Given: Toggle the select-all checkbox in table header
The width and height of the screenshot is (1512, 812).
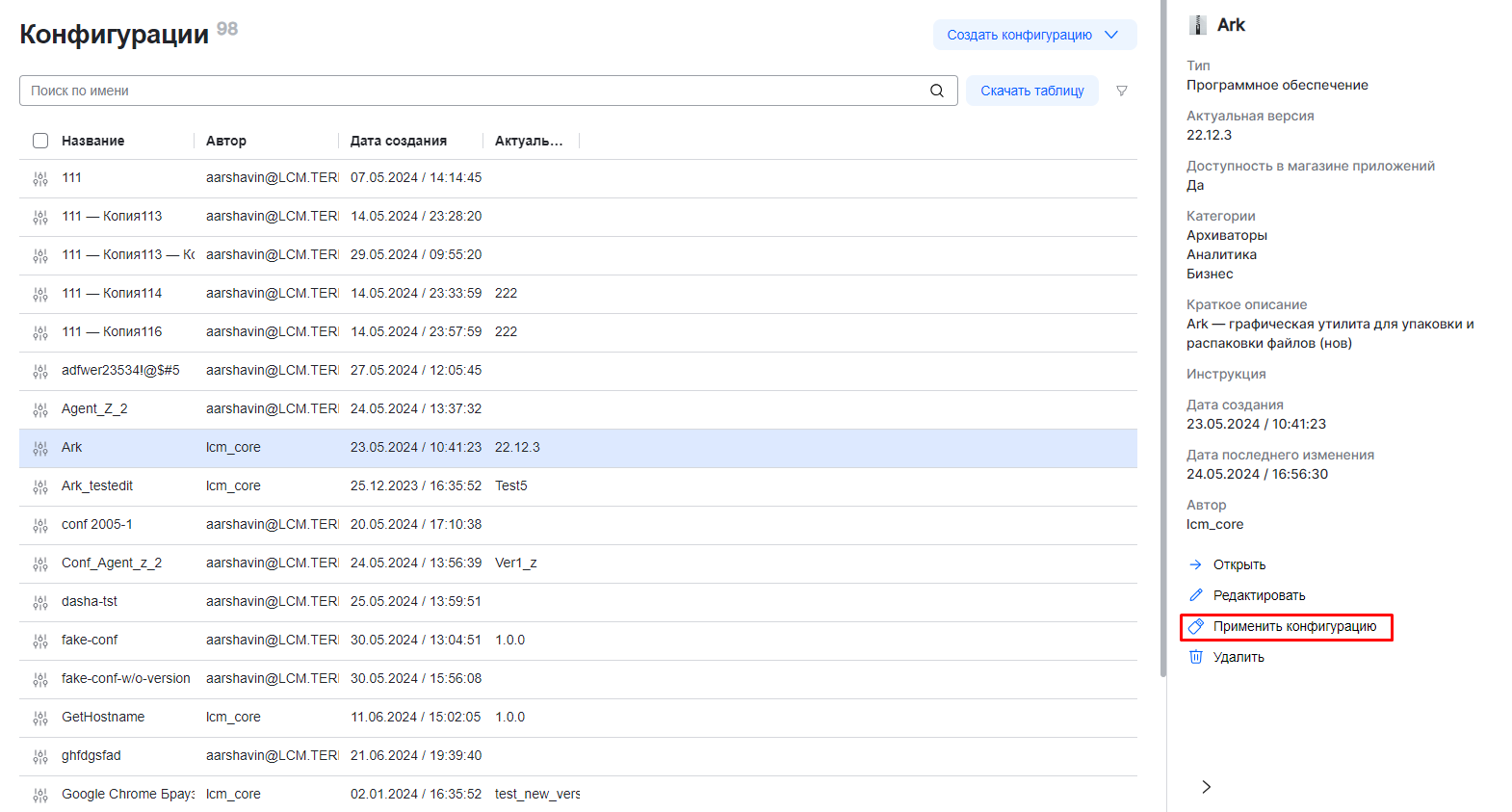Looking at the screenshot, I should (x=40, y=141).
